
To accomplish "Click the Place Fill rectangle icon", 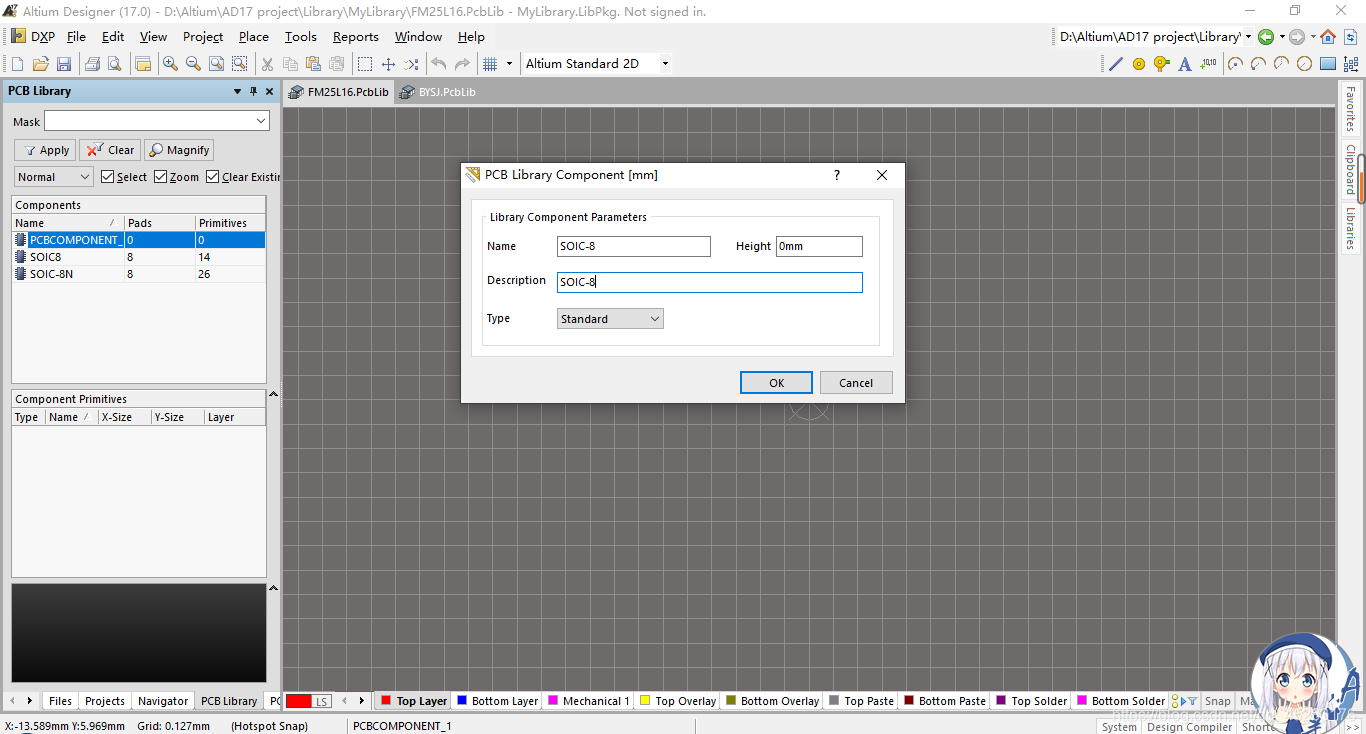I will click(x=1328, y=64).
